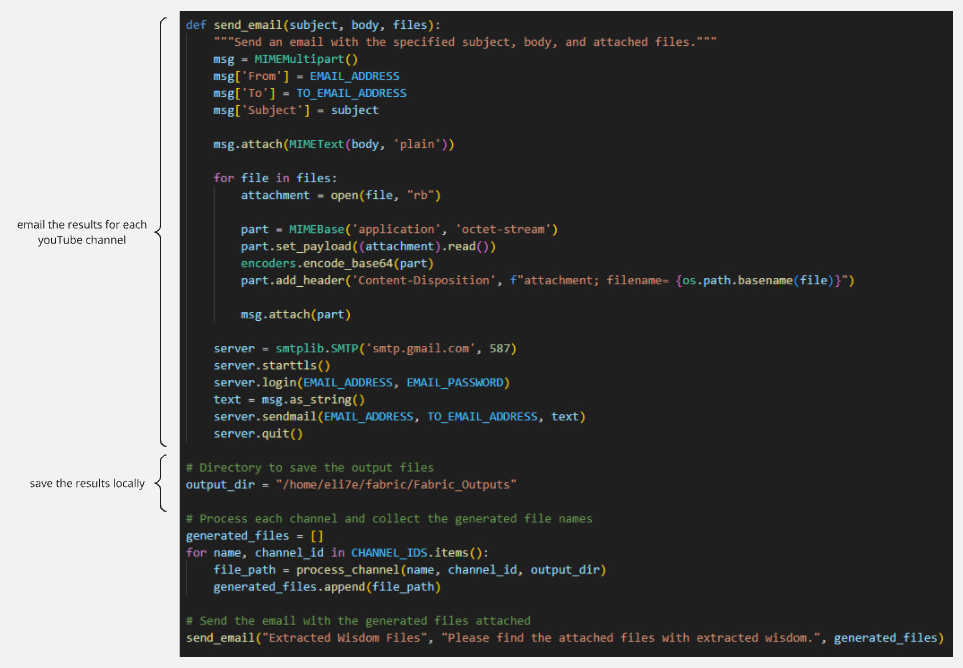Click the 'generated_files = []' line

click(x=254, y=536)
